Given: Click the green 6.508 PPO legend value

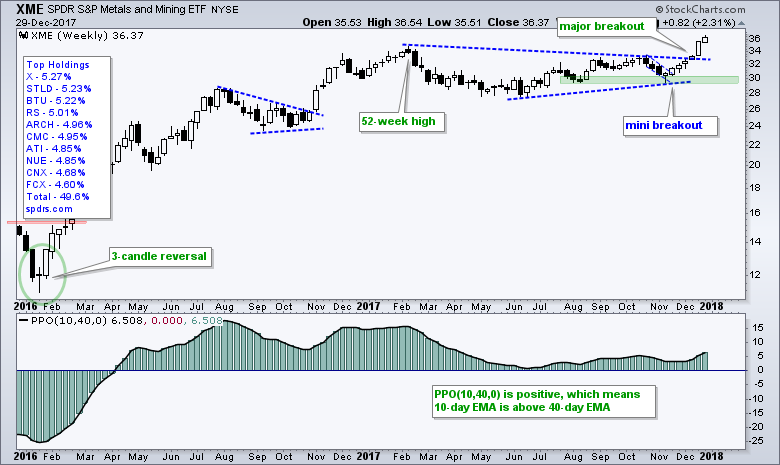Looking at the screenshot, I should tap(207, 320).
